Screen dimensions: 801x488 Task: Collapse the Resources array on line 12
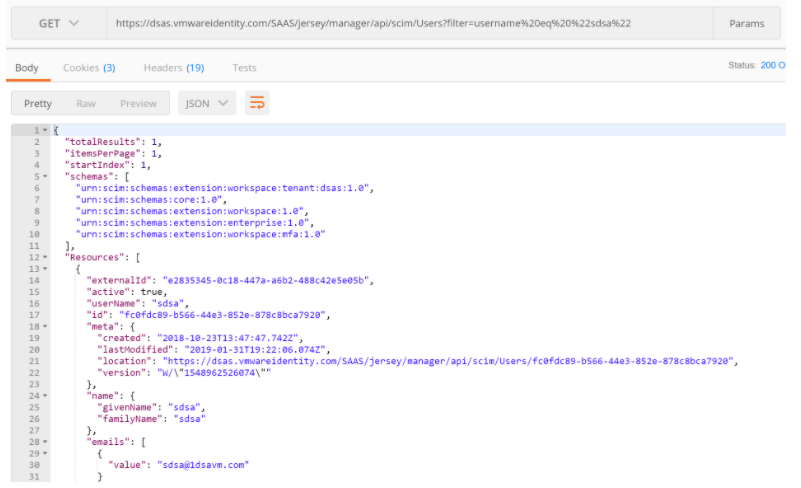pyautogui.click(x=44, y=257)
